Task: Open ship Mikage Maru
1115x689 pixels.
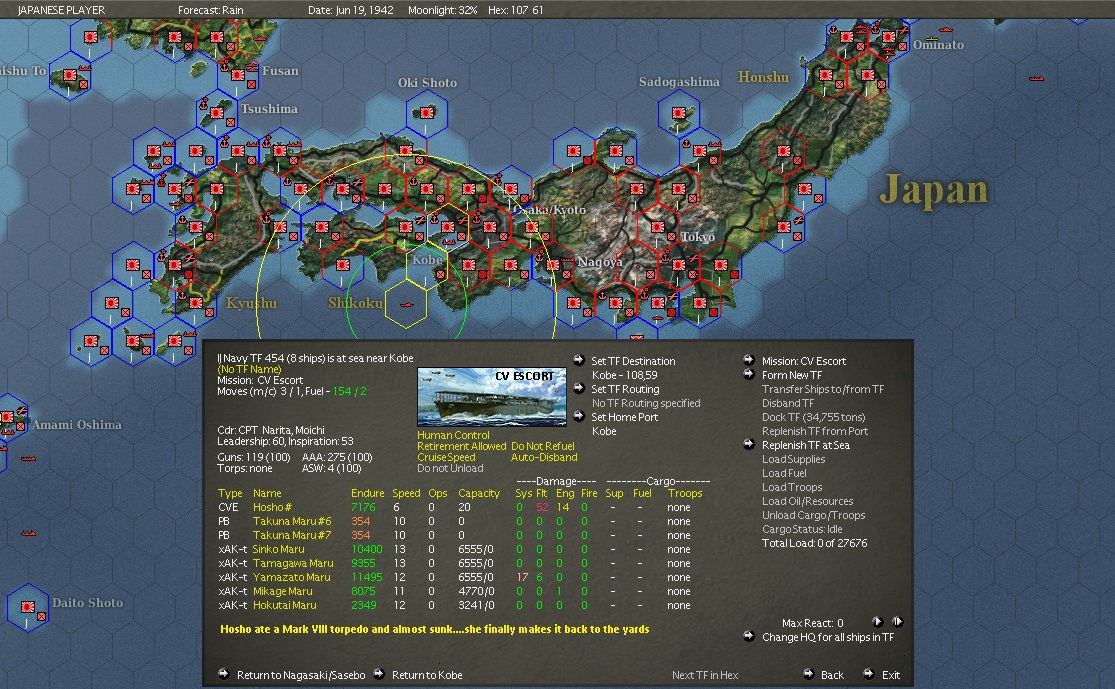Action: (x=283, y=592)
